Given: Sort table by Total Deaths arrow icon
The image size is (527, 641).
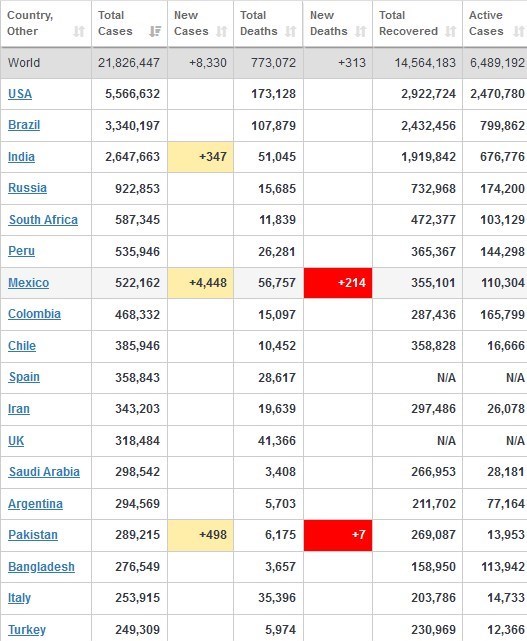Looking at the screenshot, I should [290, 31].
